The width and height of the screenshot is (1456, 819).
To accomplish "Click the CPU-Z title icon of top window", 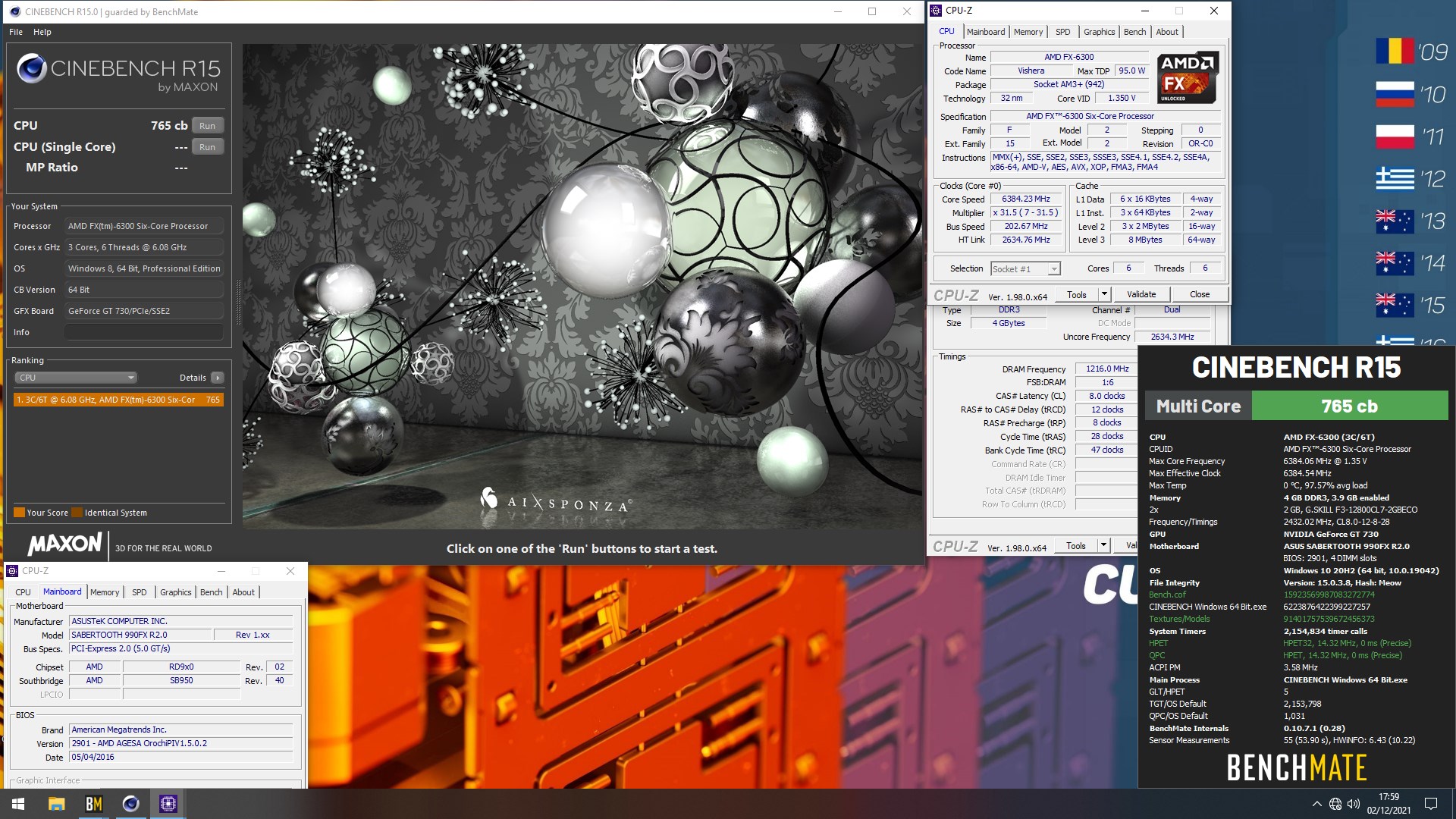I will click(936, 11).
